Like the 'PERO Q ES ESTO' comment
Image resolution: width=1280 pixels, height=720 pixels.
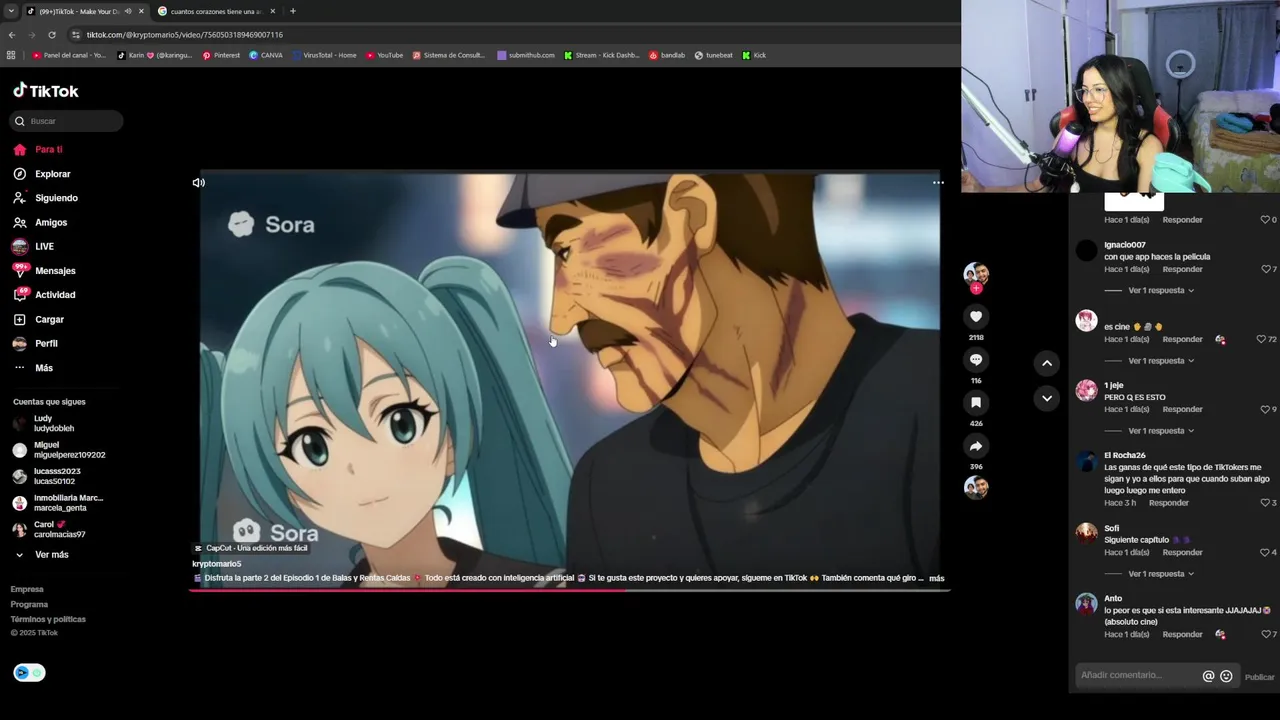(1268, 409)
